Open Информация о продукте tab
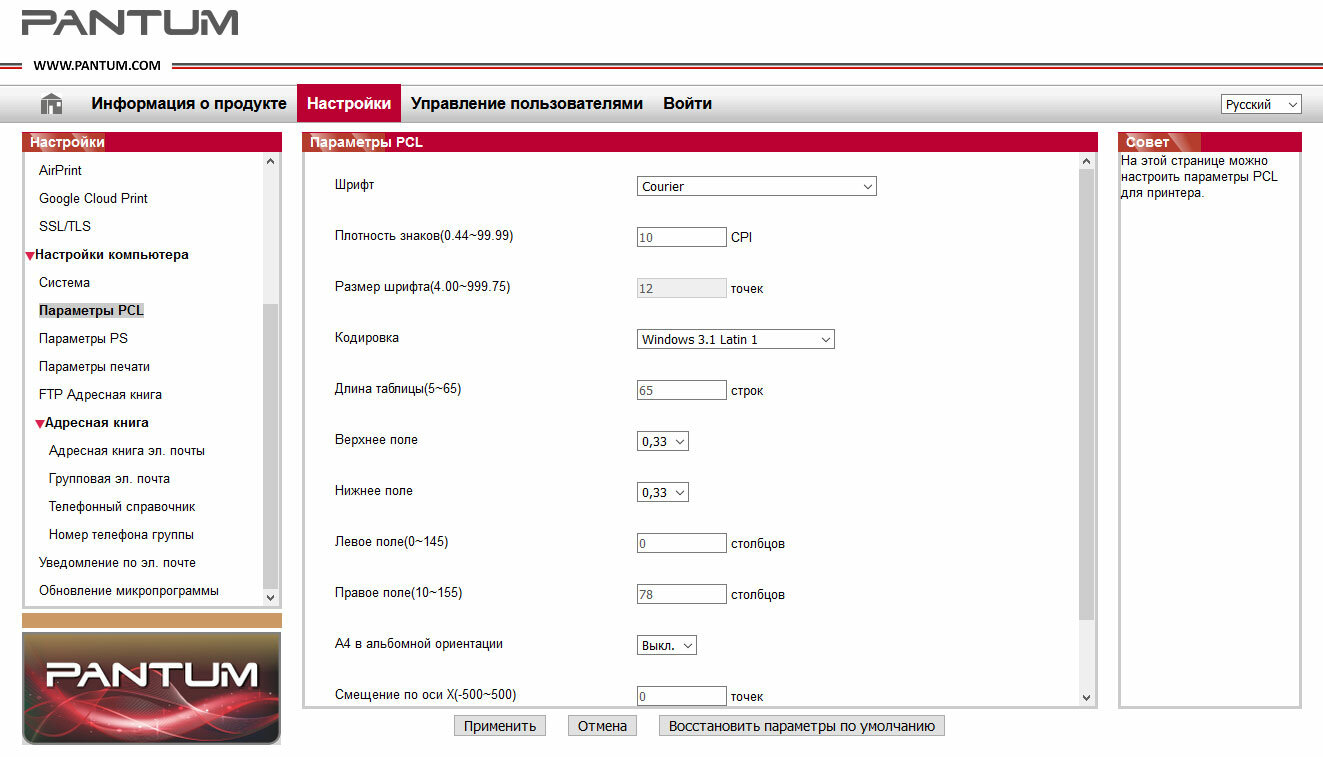 click(189, 103)
